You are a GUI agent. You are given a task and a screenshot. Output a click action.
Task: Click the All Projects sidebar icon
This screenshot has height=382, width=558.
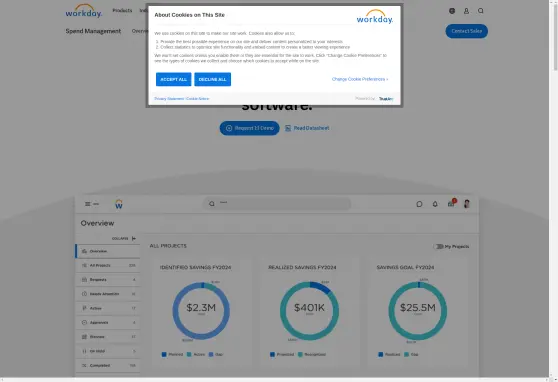84,266
